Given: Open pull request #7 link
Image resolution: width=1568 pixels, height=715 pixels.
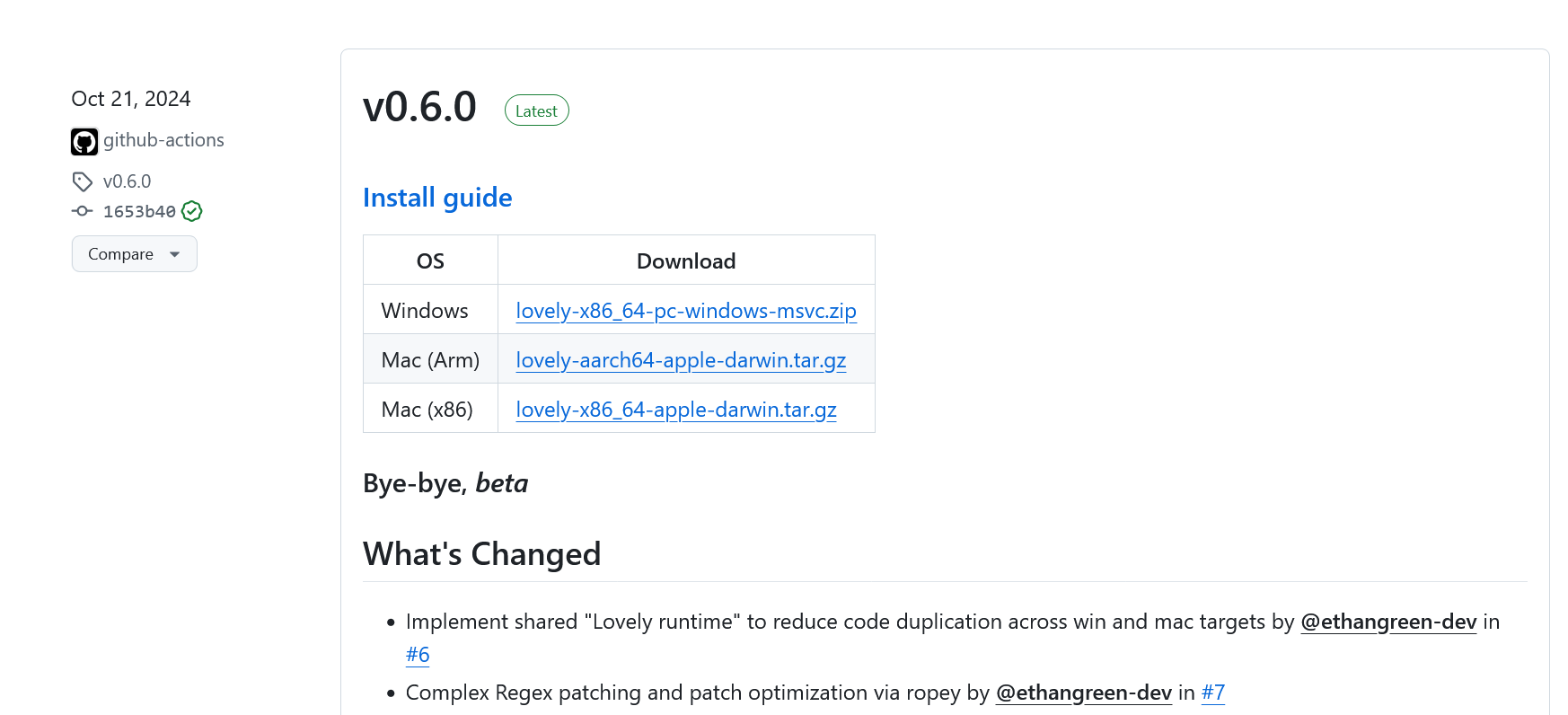Looking at the screenshot, I should (x=1213, y=693).
